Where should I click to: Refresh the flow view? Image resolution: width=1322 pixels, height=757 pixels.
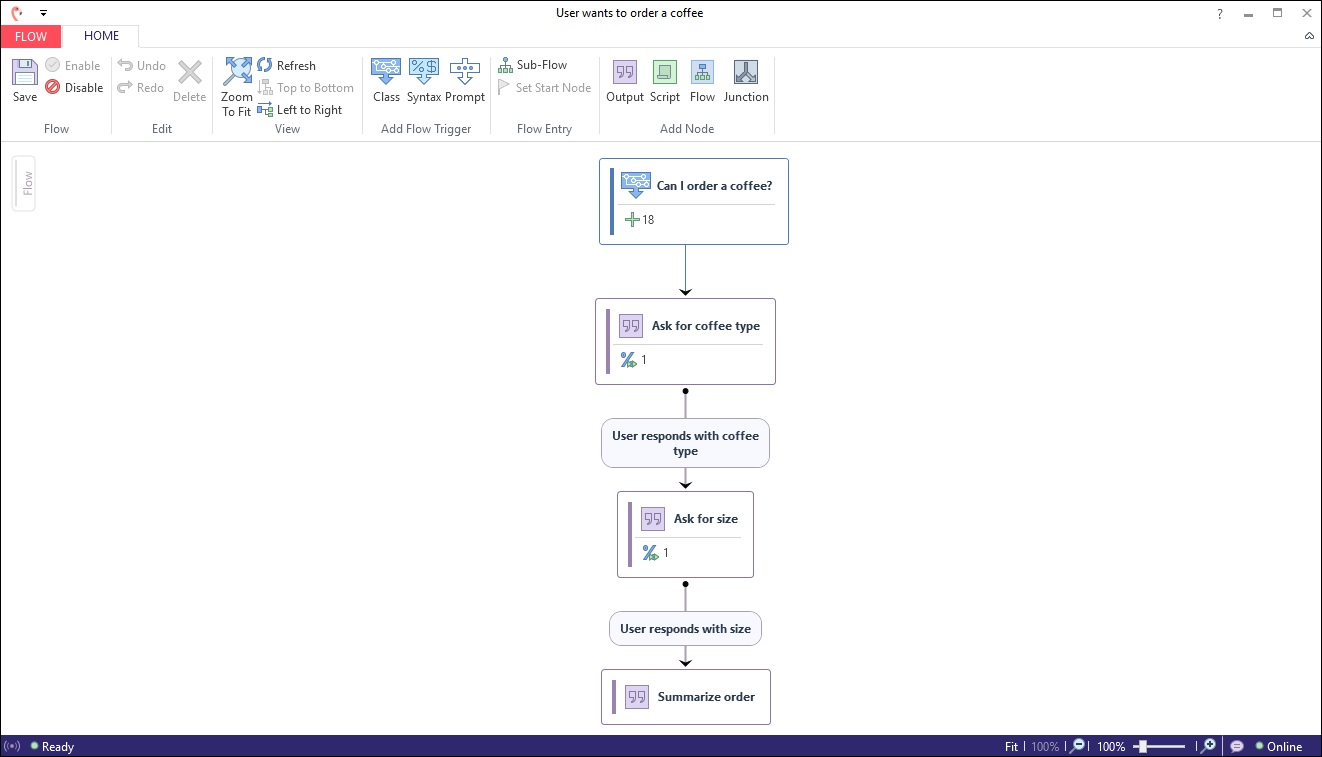(x=286, y=66)
